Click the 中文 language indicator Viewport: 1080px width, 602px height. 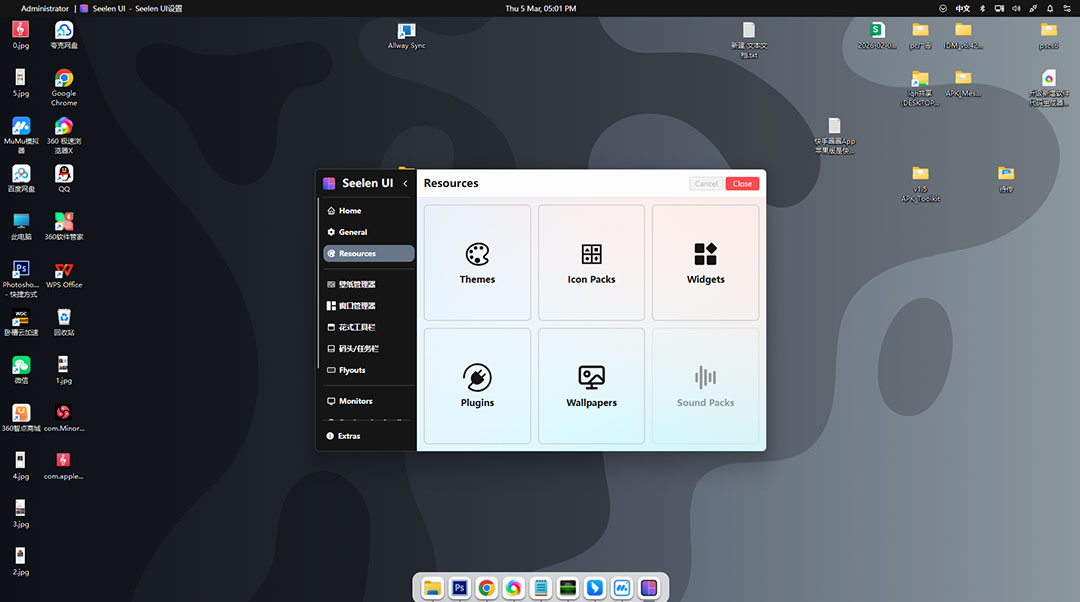point(962,8)
